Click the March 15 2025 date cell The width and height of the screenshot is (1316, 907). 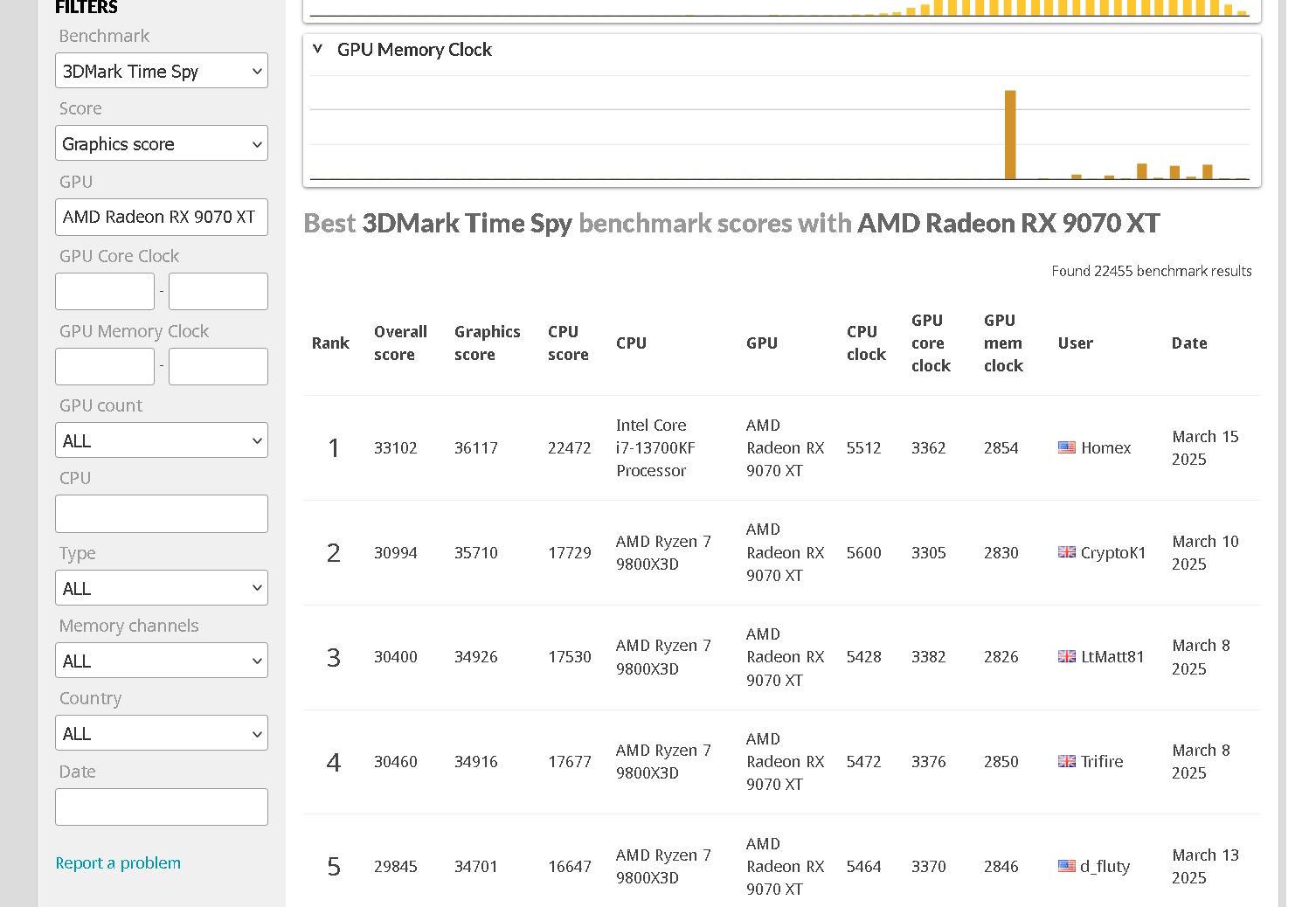[x=1205, y=447]
